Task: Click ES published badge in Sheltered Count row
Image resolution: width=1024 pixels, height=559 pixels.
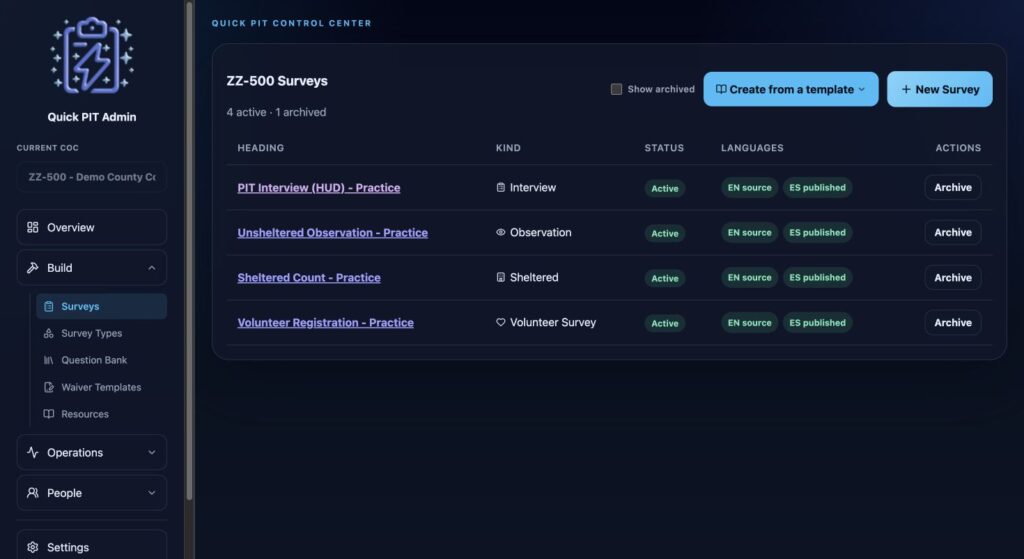Action: click(817, 278)
